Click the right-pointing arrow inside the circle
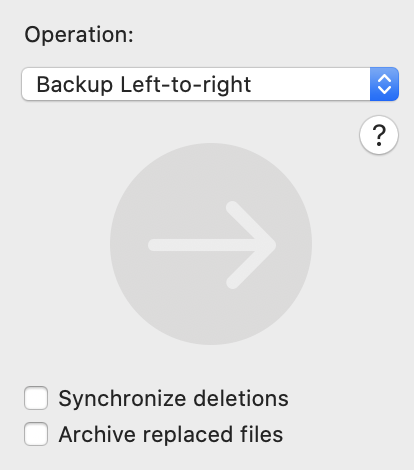414x470 pixels. tap(212, 245)
